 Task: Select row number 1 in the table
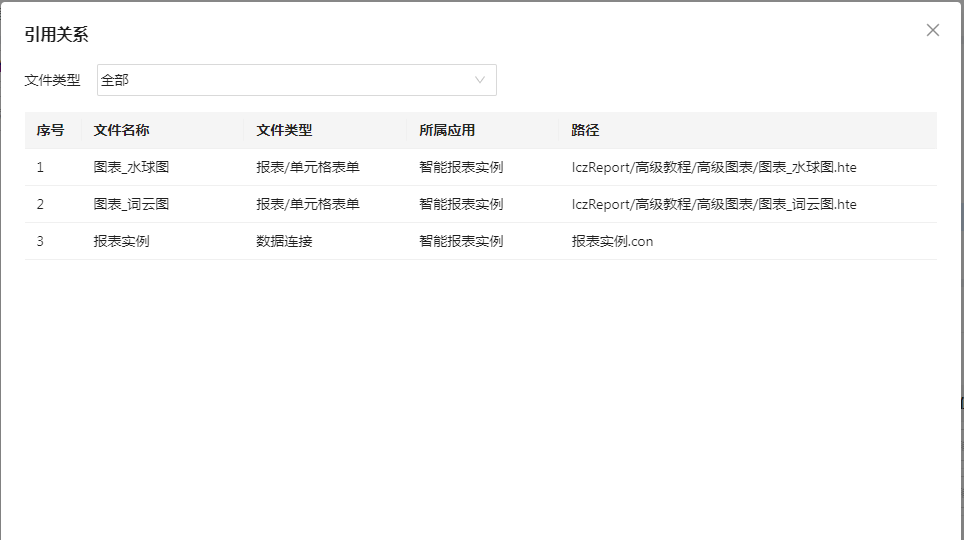click(40, 167)
